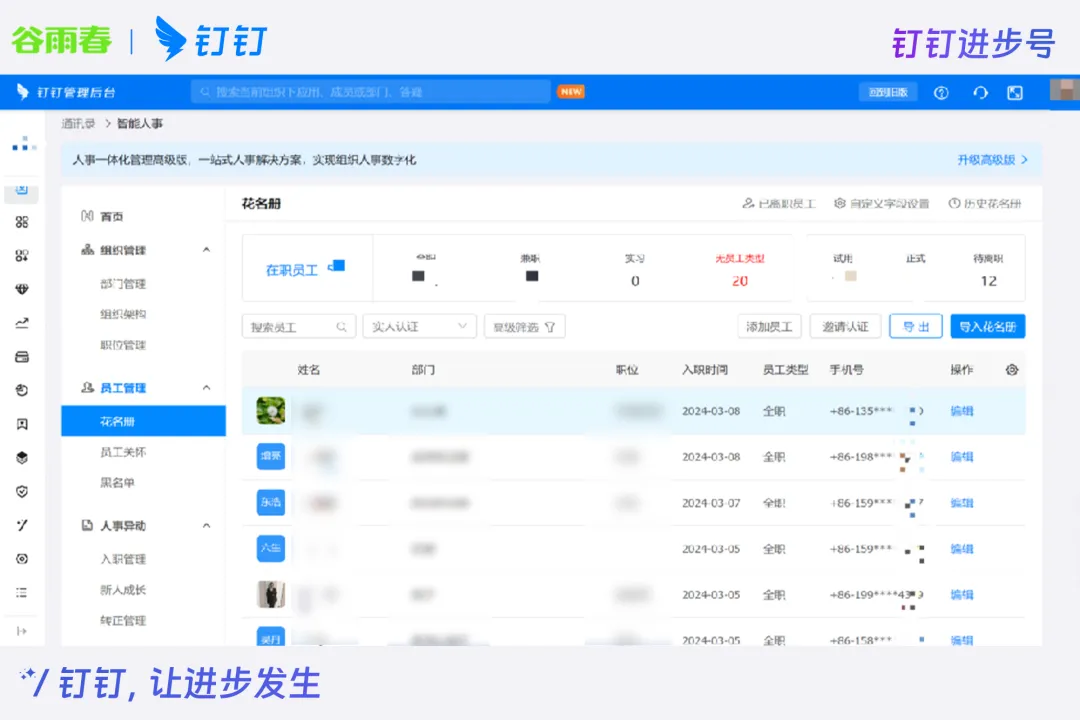Screen dimensions: 1080x720
Task: Open the rising trend chart icon in the left rail
Action: [22, 322]
